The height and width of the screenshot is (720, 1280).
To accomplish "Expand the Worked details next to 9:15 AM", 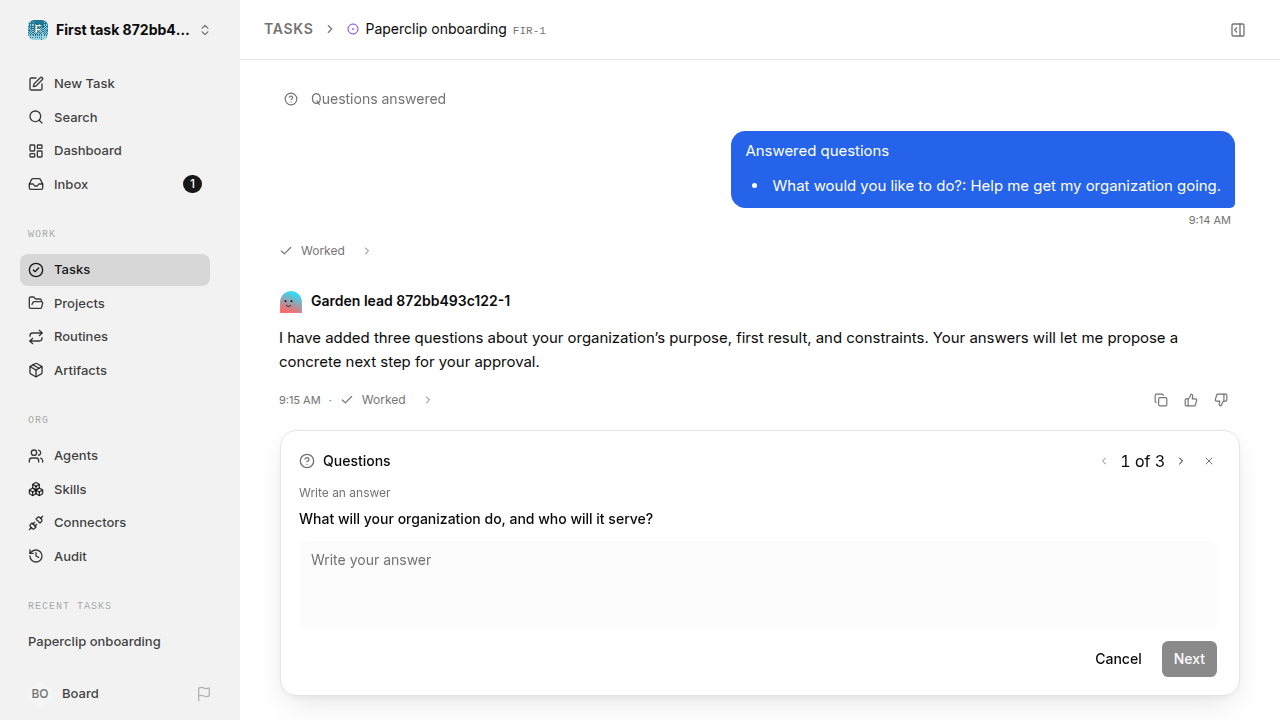I will [427, 400].
